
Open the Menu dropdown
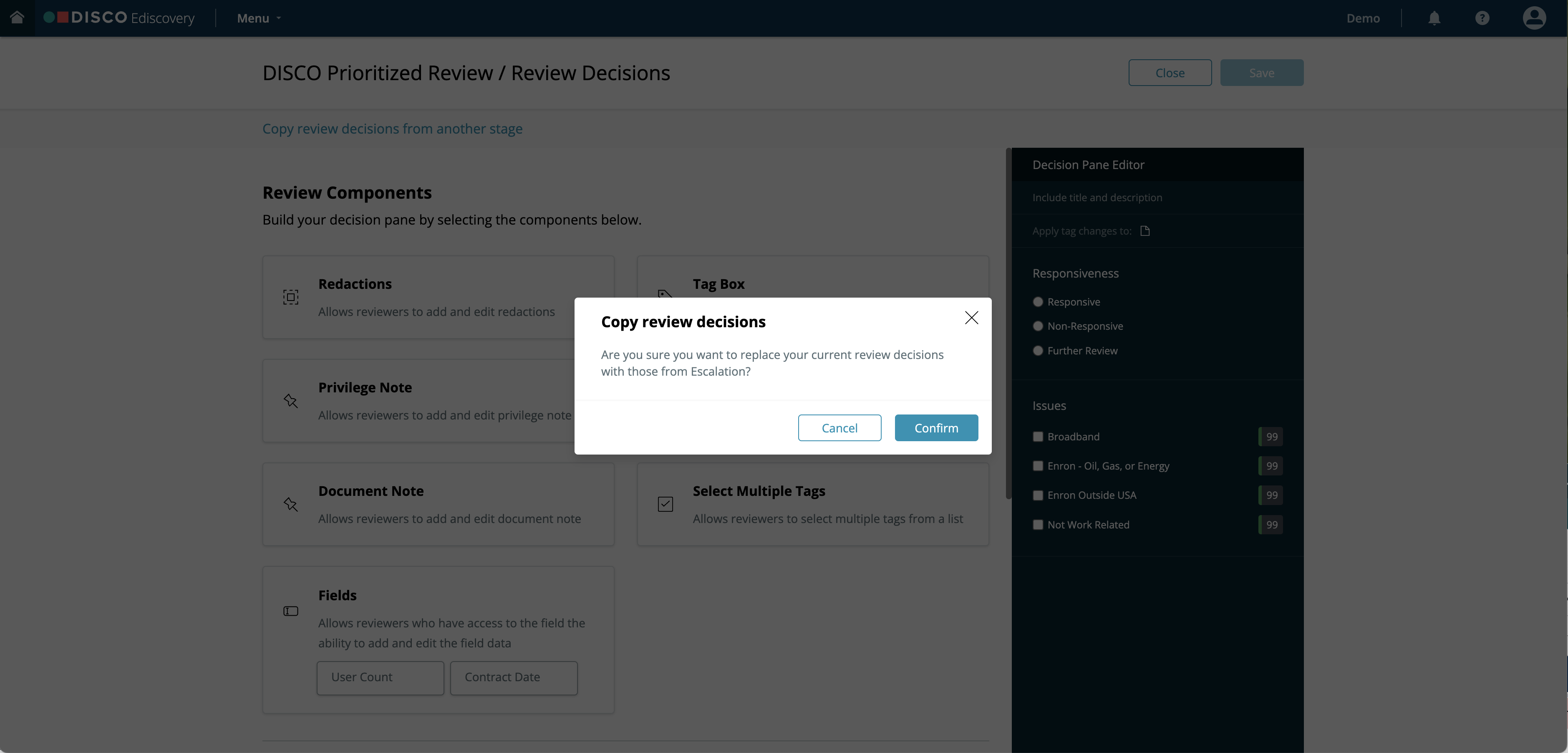click(x=259, y=18)
